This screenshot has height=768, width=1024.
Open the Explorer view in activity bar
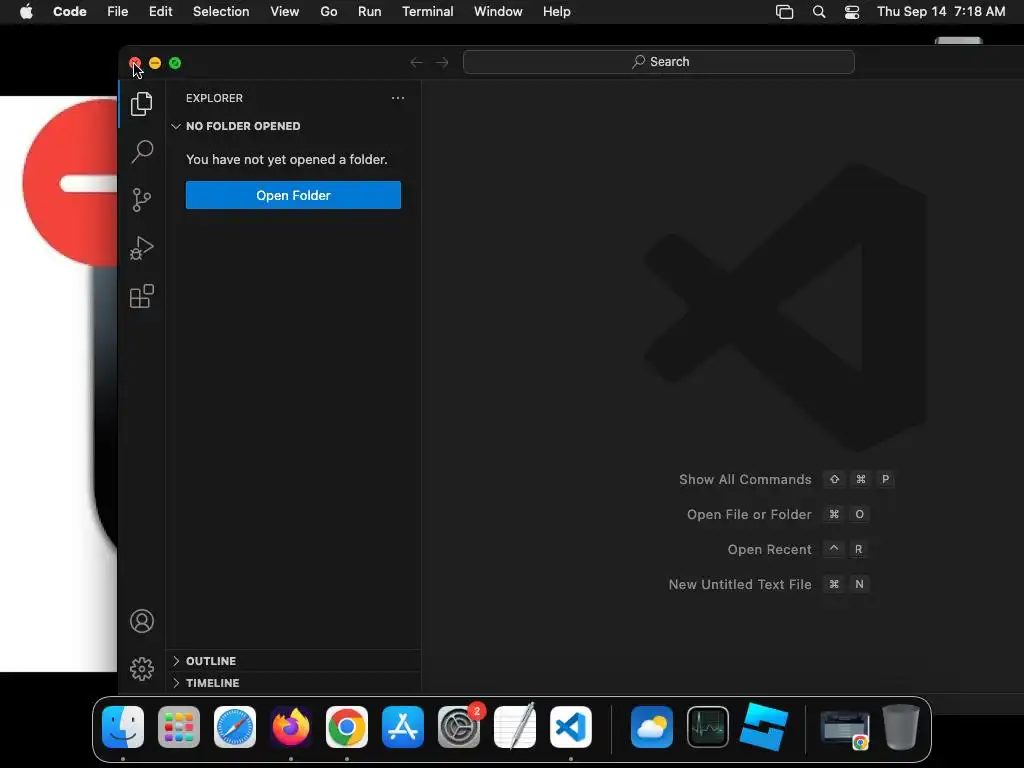click(142, 104)
